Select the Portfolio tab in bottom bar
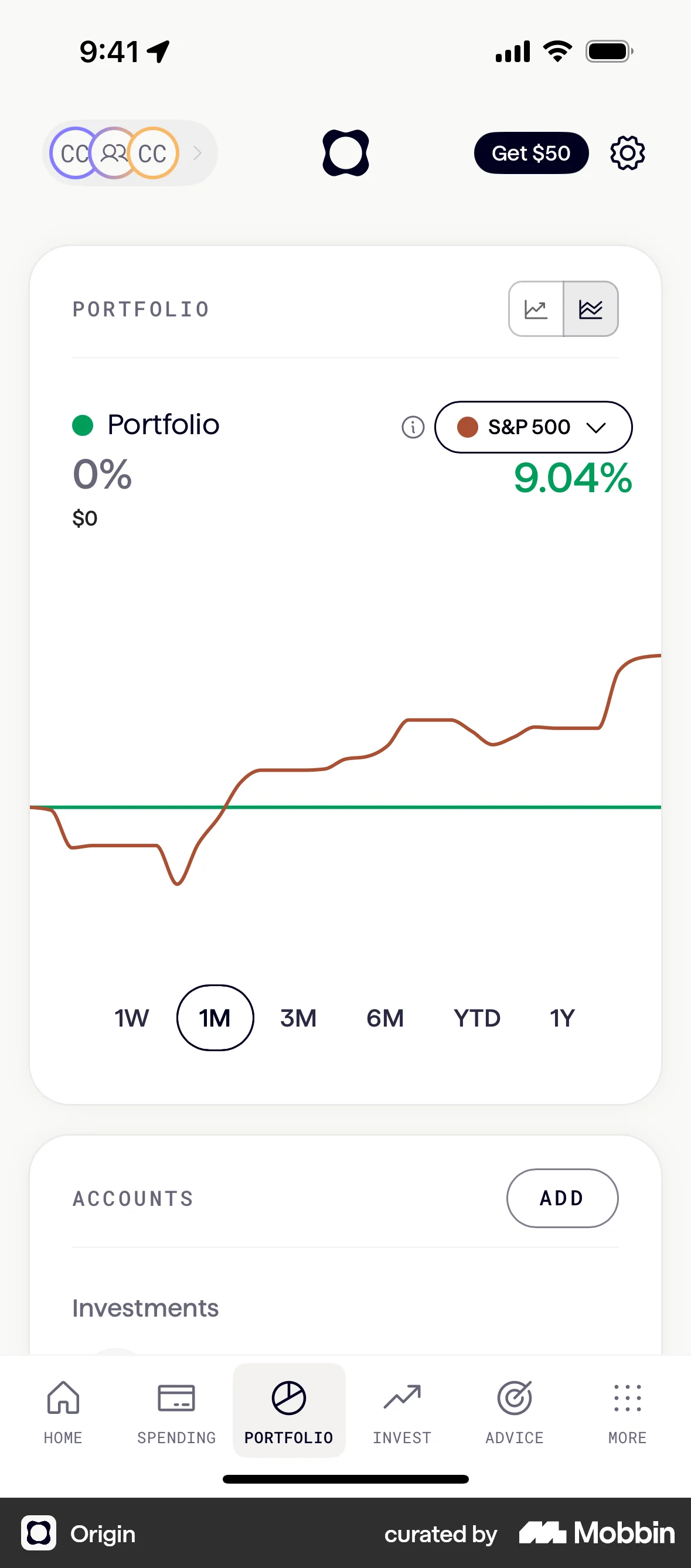Screen dimensions: 691x1568 coord(288,1410)
